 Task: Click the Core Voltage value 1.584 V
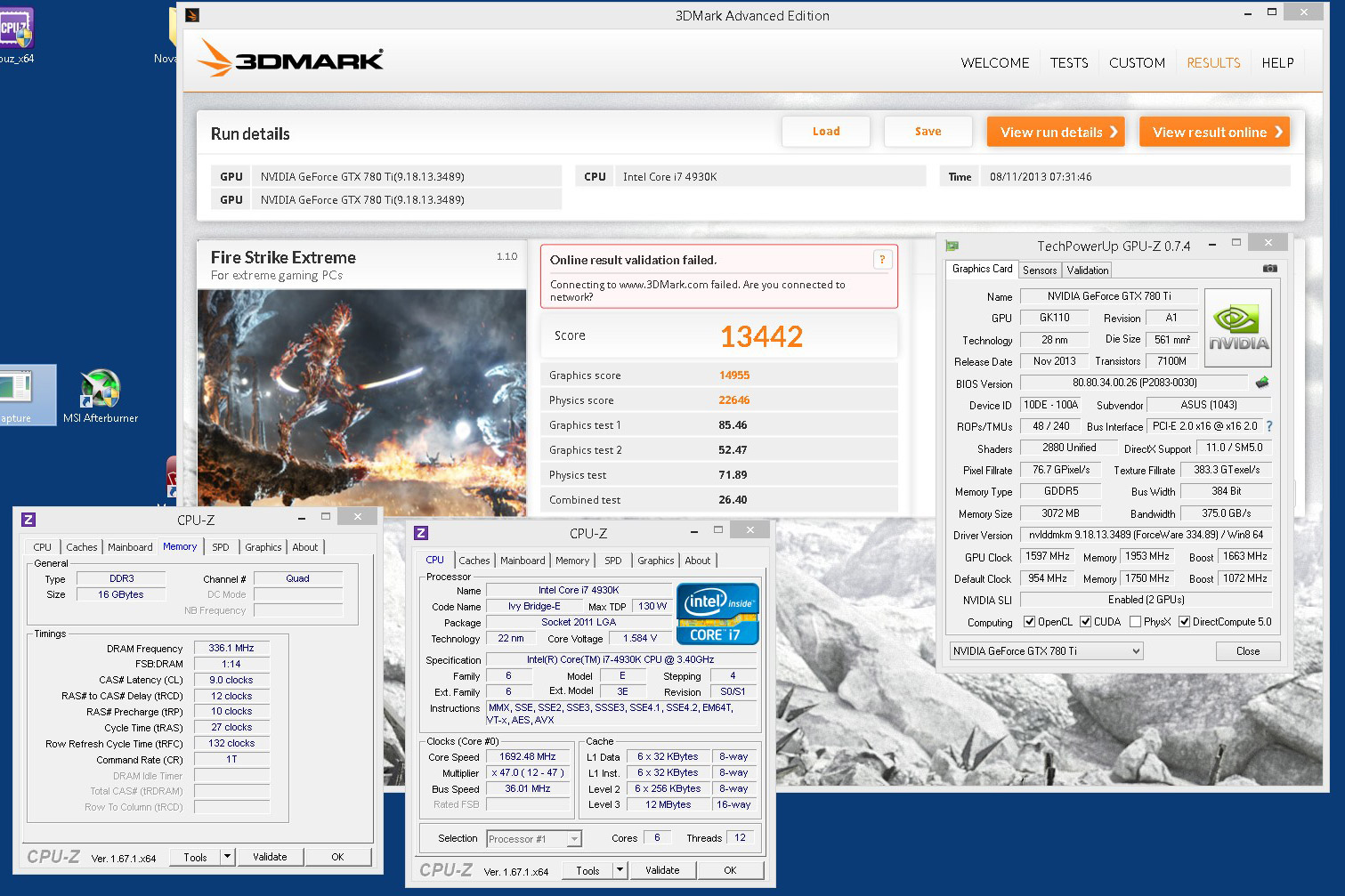coord(640,638)
